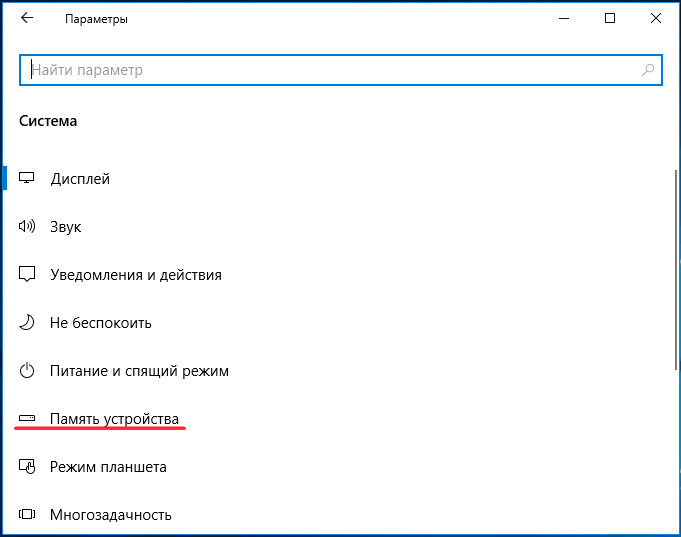Click the back arrow icon

pos(27,18)
